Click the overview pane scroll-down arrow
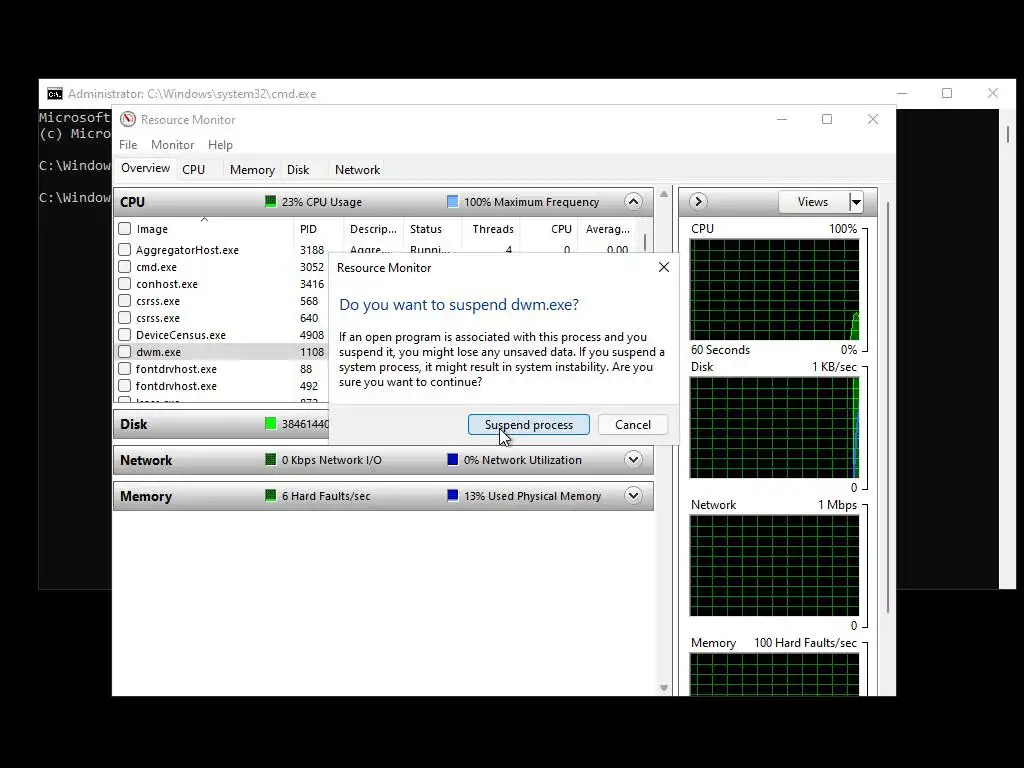The height and width of the screenshot is (768, 1024). point(664,688)
